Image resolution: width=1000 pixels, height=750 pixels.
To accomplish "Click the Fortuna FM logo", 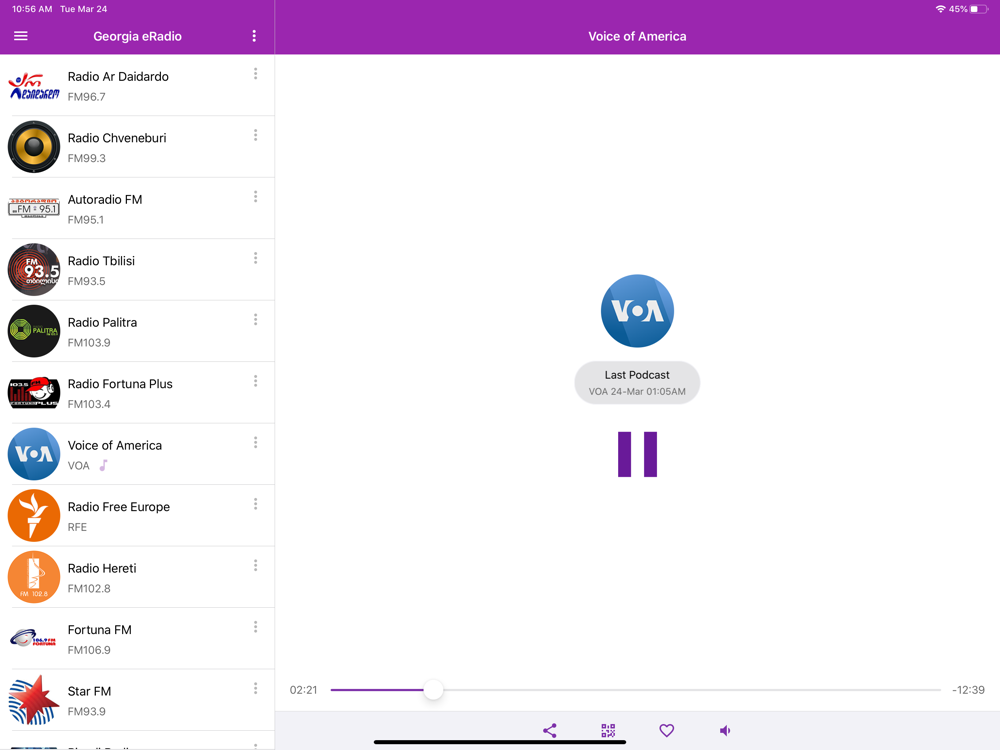I will [x=34, y=638].
